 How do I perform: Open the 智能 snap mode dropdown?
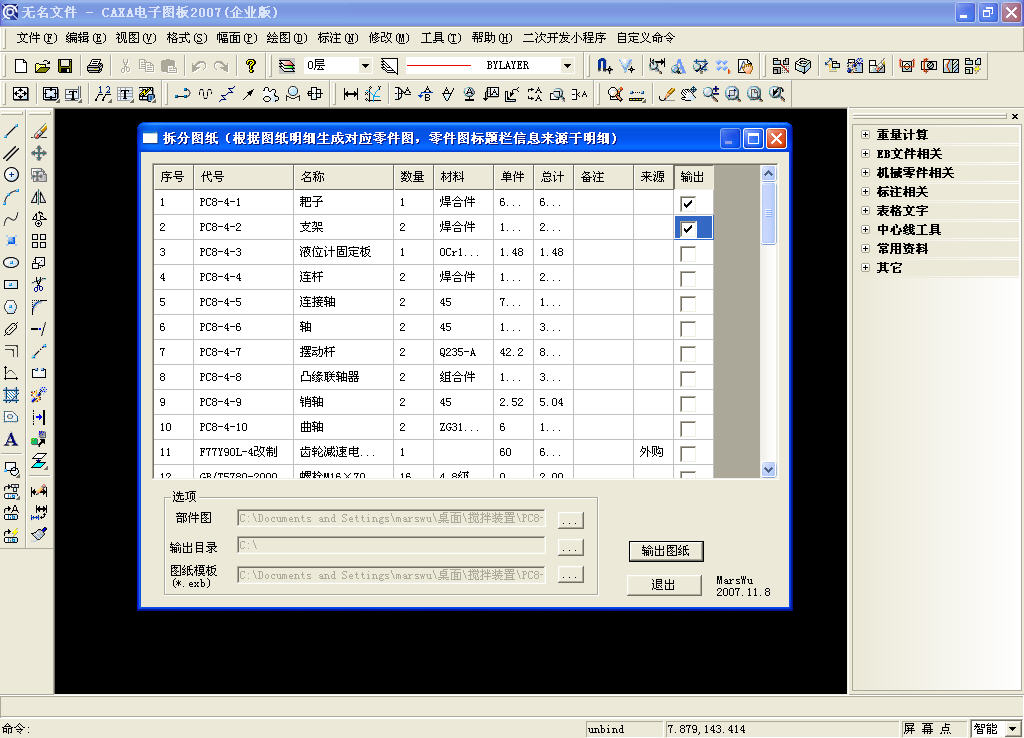1013,729
